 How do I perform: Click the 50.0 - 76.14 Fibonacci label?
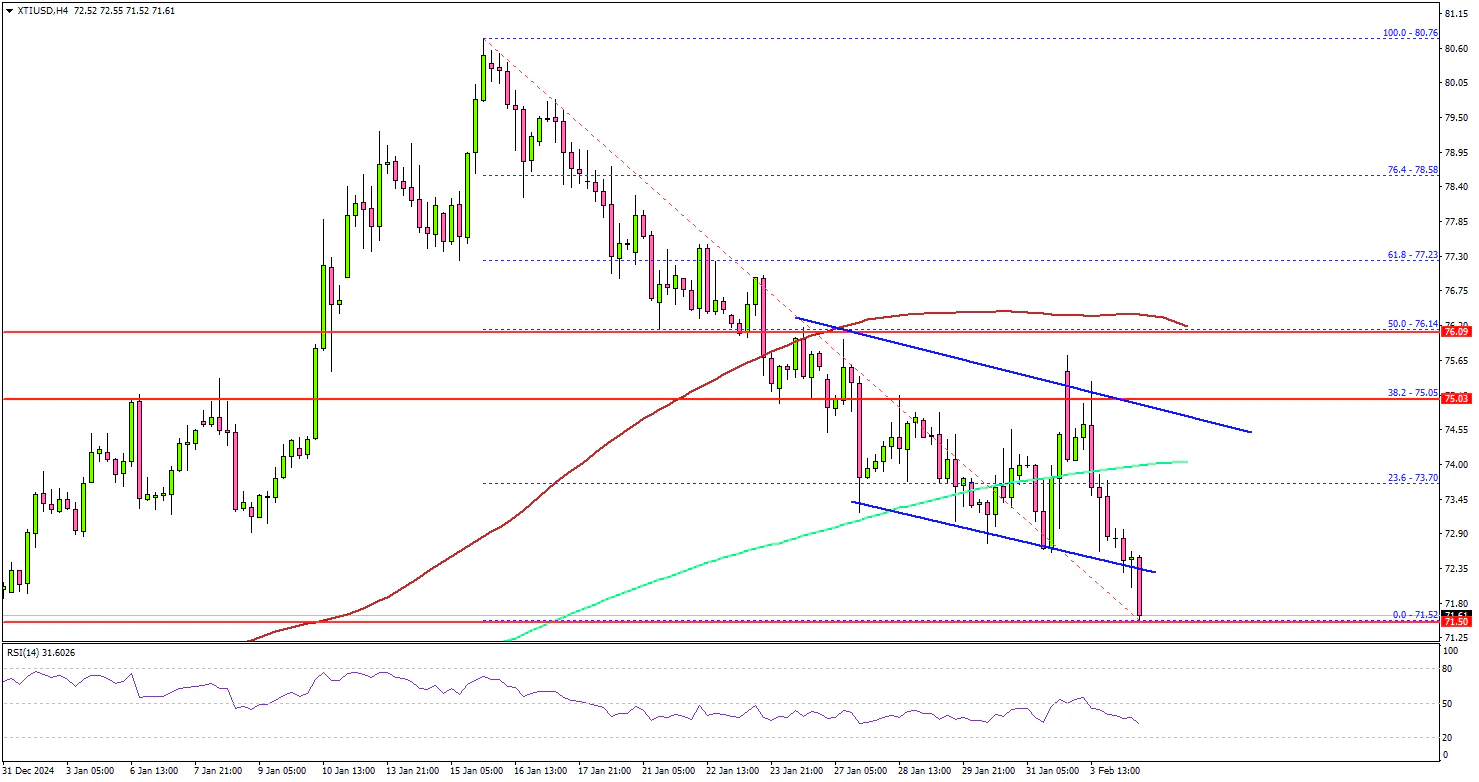point(1409,324)
